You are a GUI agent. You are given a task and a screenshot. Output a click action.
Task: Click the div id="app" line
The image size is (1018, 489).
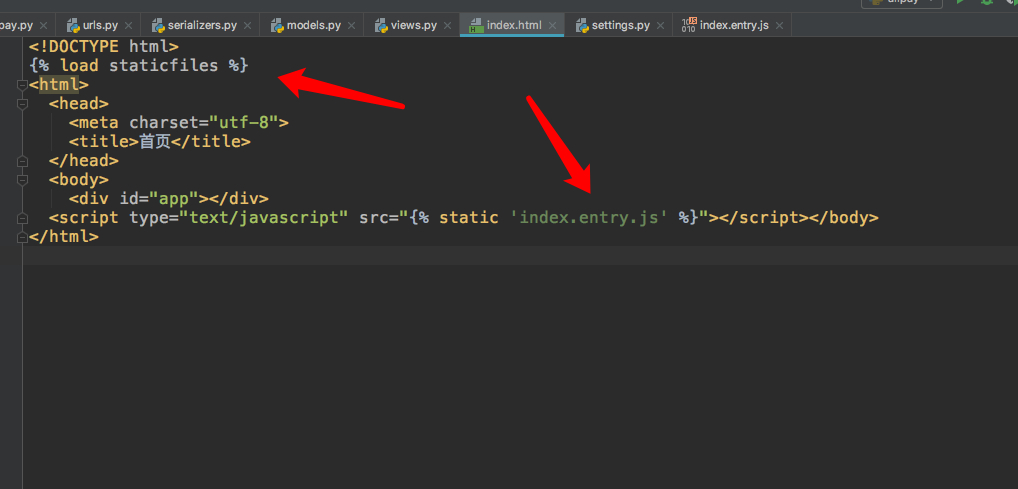point(169,199)
